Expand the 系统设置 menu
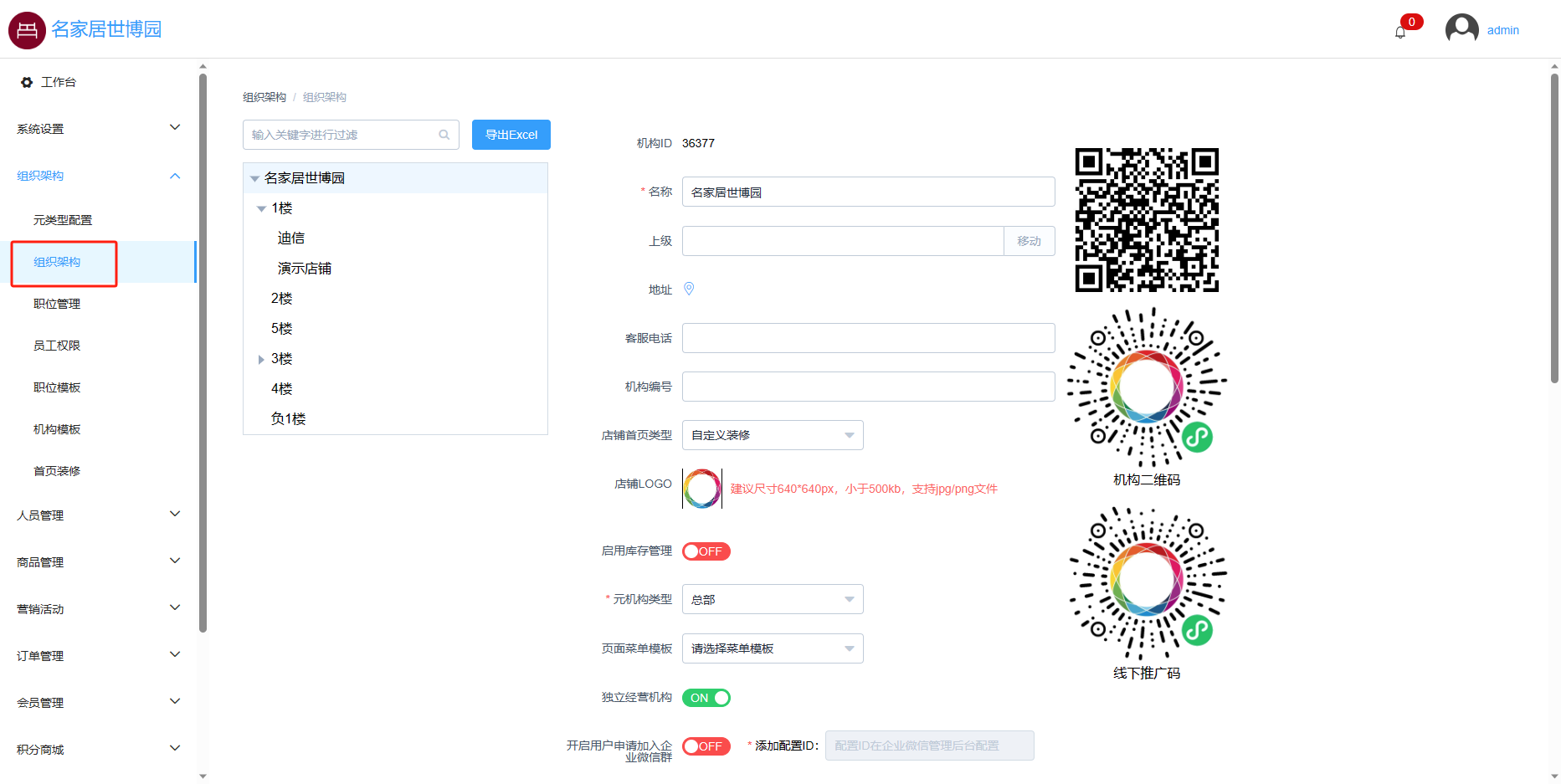 99,129
